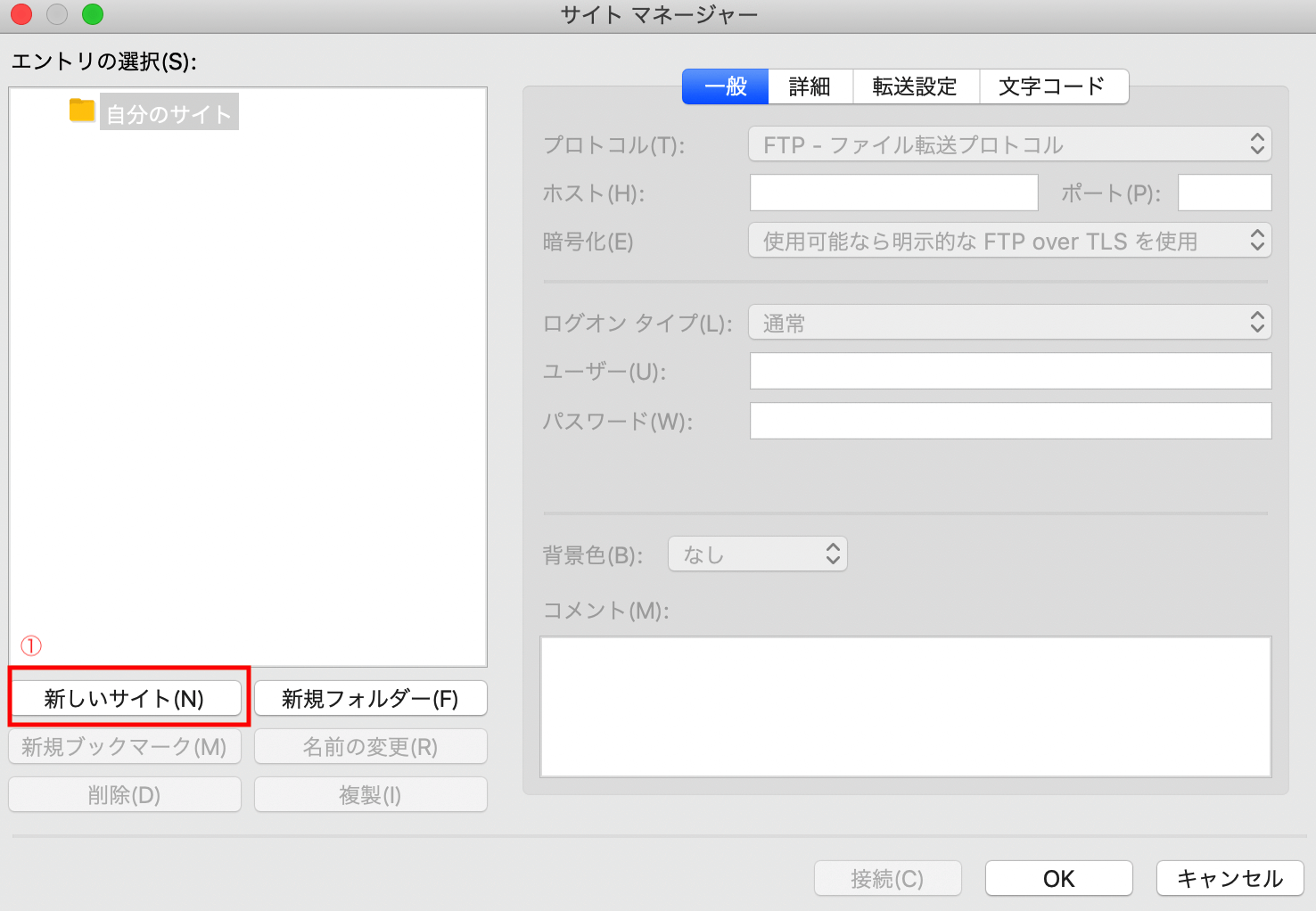Click the キャンセル button
Screen dimensions: 1316x911
[x=1230, y=878]
